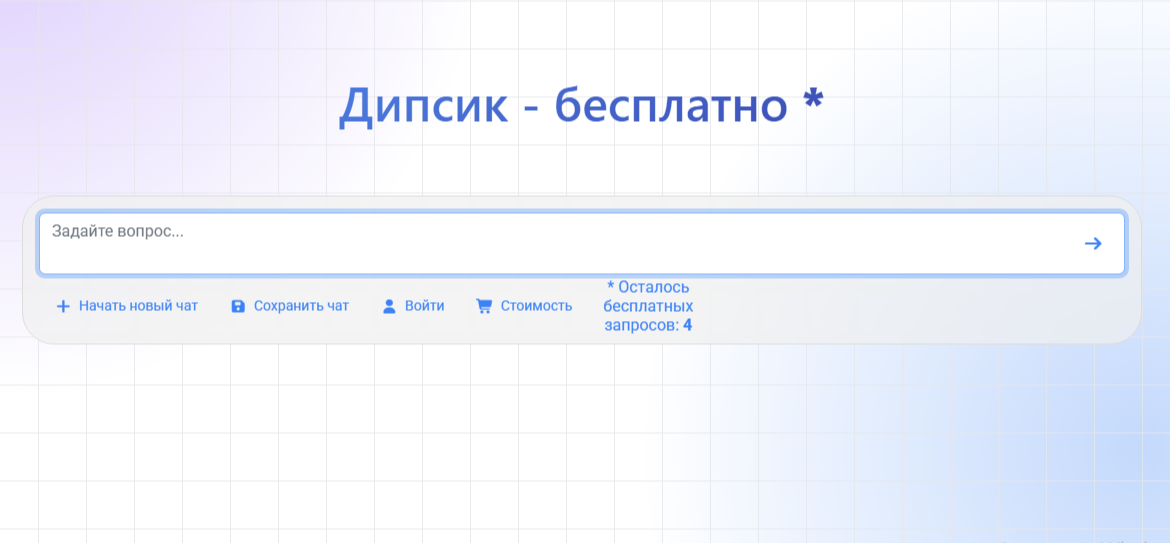Click the word 'Дипсик' in the heading
The height and width of the screenshot is (543, 1170).
pos(422,106)
